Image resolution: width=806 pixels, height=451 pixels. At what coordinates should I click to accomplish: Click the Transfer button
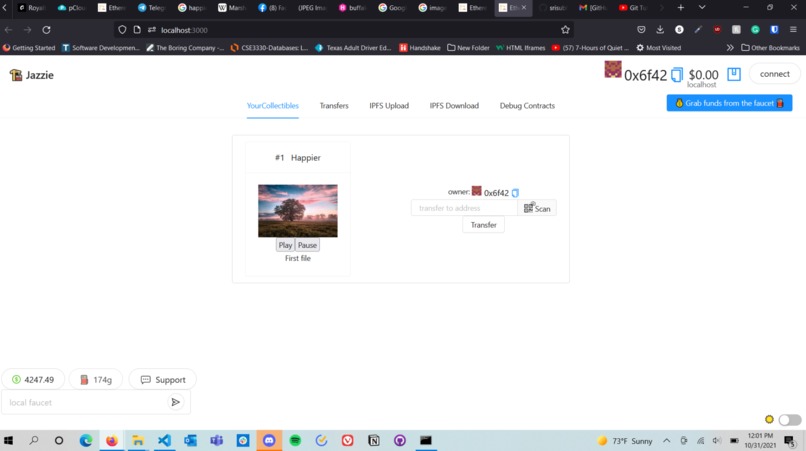[x=483, y=225]
